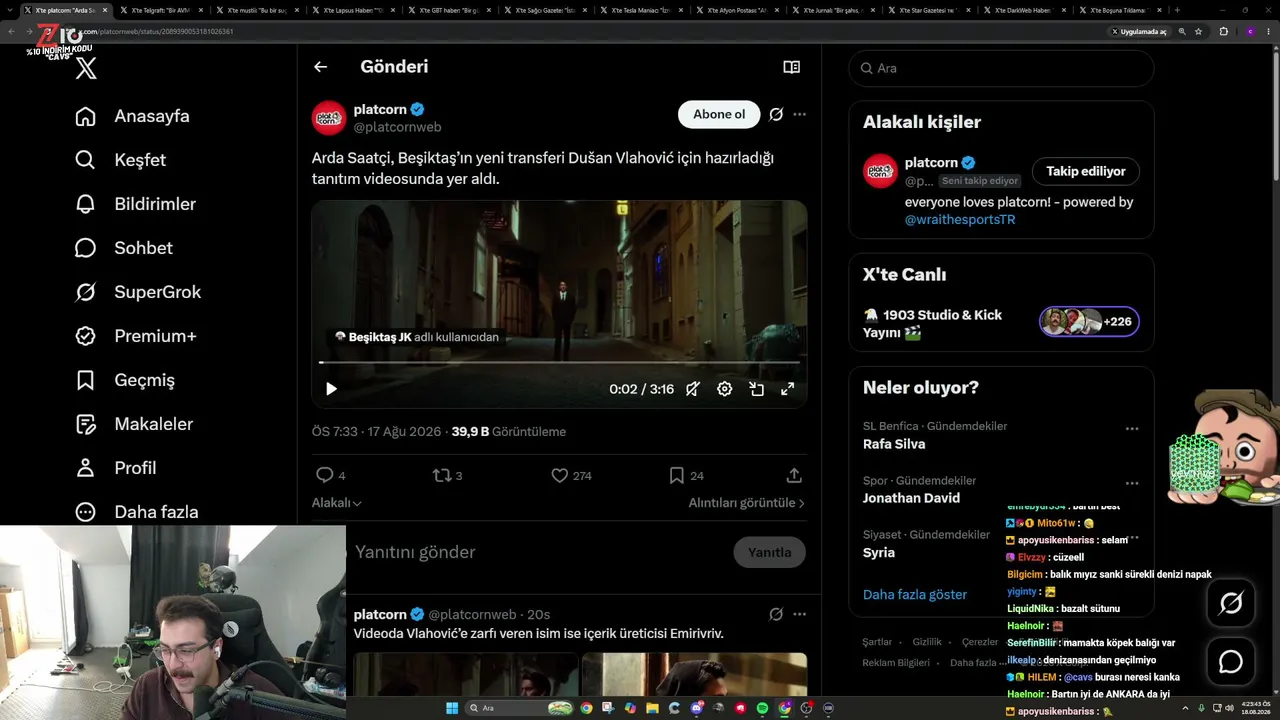The image size is (1280, 720).
Task: Switch to the X'te Tesla Maniacı browser tab
Action: pyautogui.click(x=640, y=10)
